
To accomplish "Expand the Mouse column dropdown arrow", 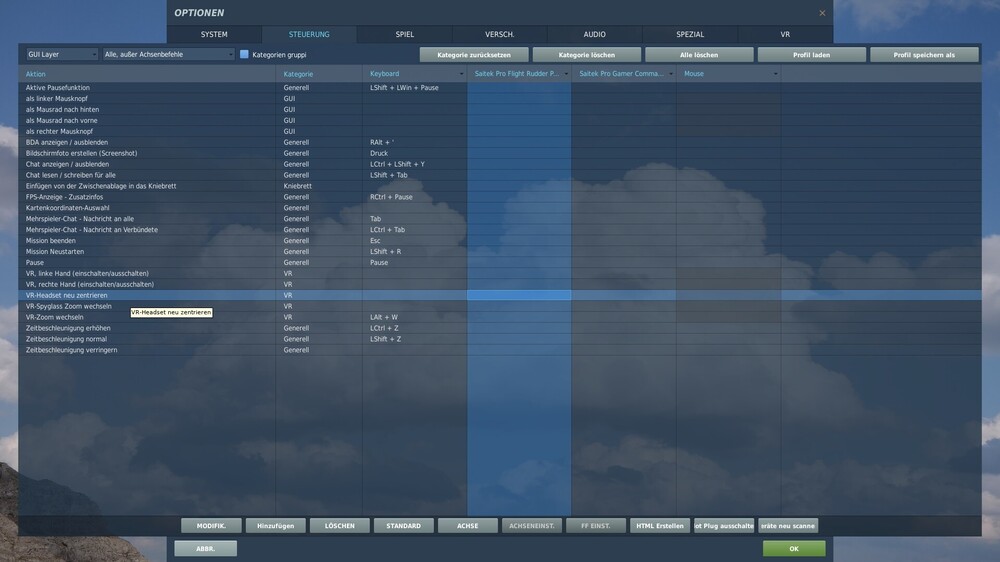I will pyautogui.click(x=776, y=74).
